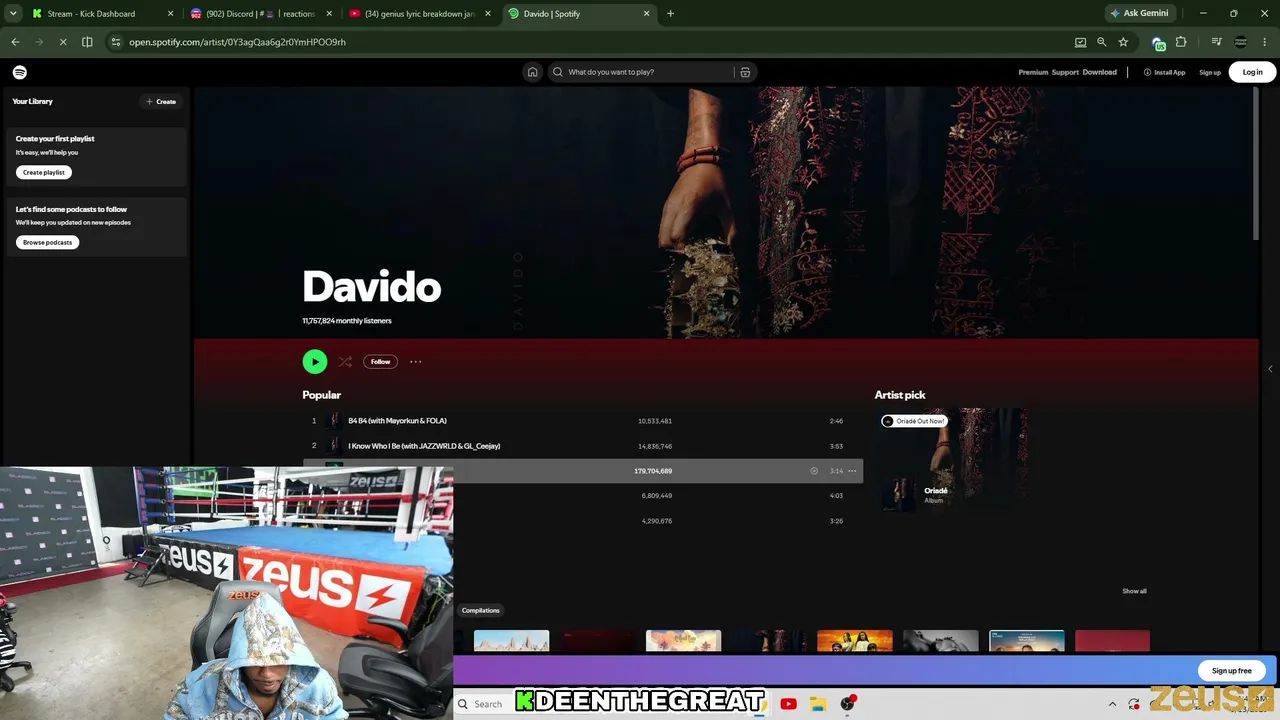Click the Spotify logo icon
The image size is (1280, 720).
[x=20, y=72]
